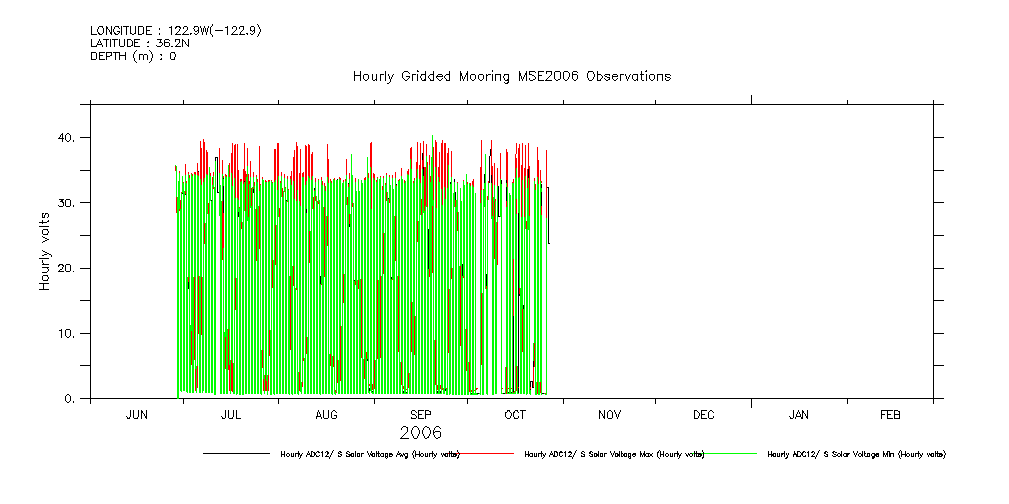This screenshot has width=1009, height=504.
Task: Select the DEPTH (m) header line
Action: click(133, 57)
